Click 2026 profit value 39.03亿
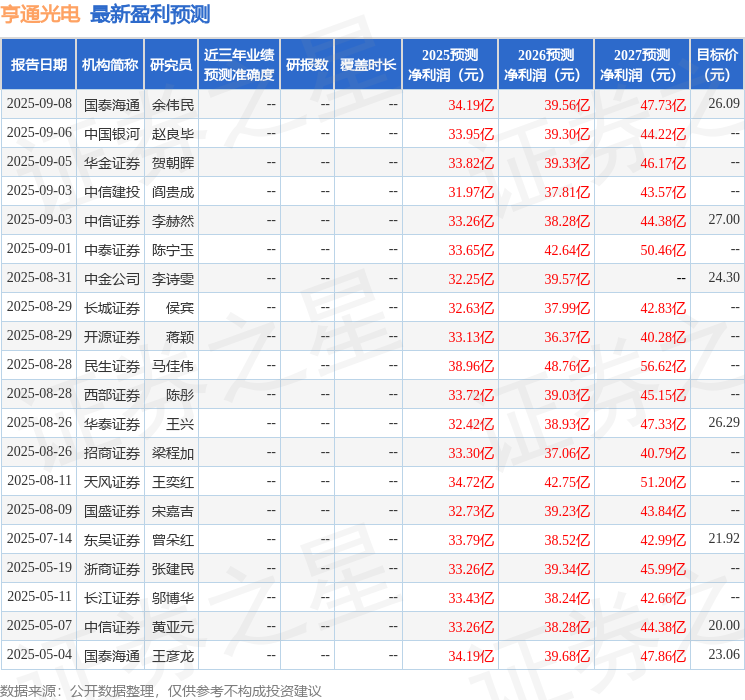 pyautogui.click(x=567, y=395)
